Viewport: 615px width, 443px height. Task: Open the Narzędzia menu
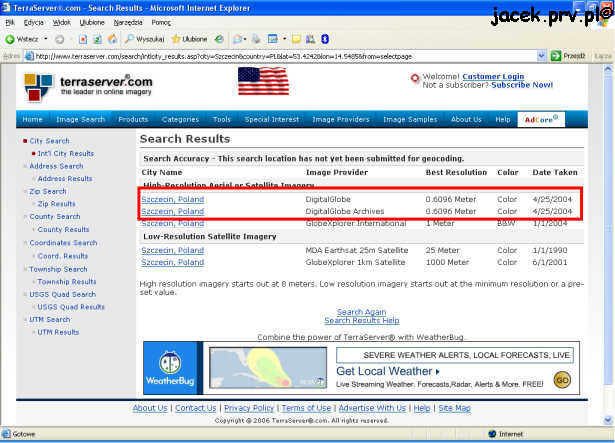pos(128,23)
